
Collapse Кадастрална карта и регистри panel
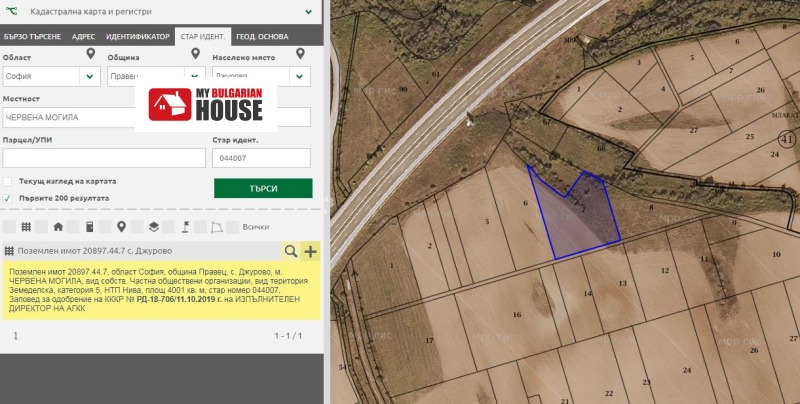309,12
